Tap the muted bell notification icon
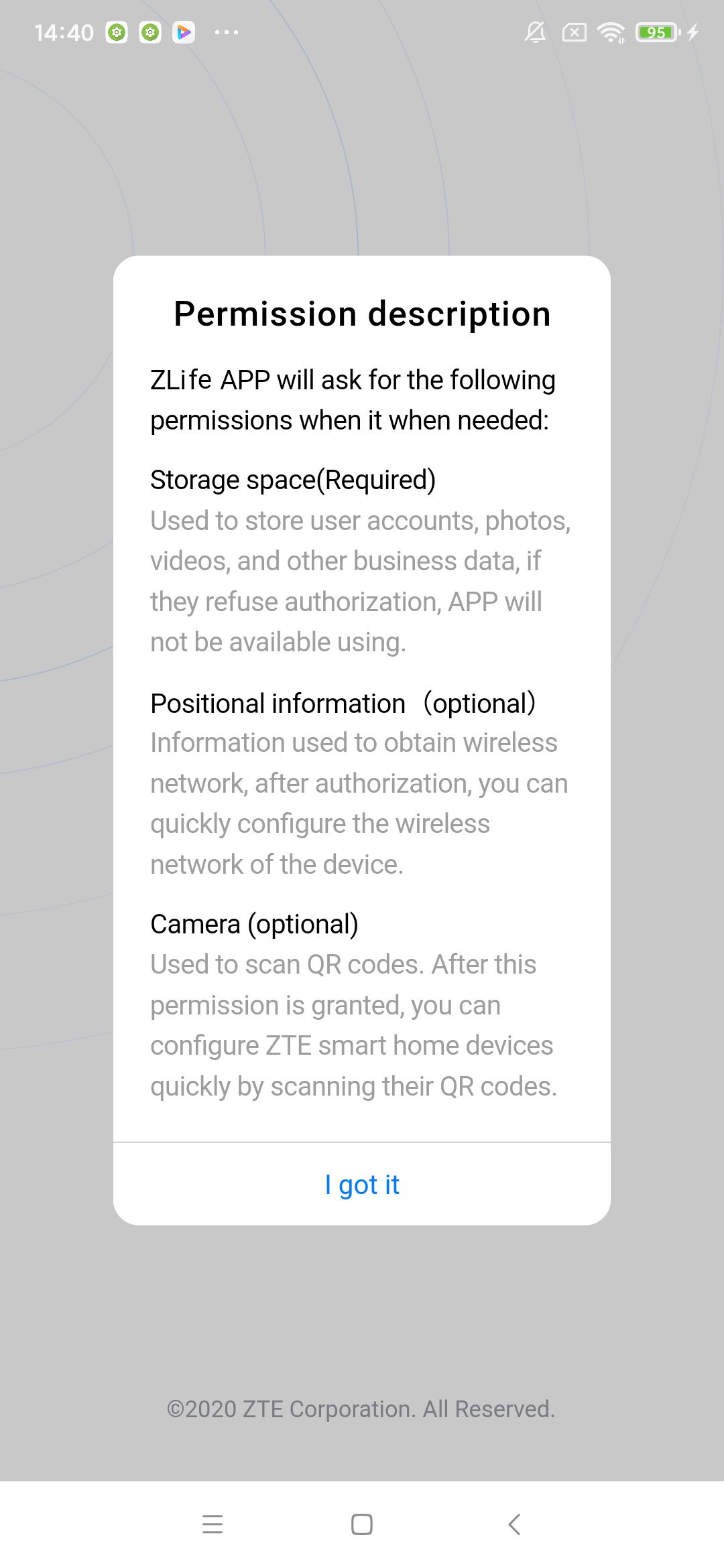The image size is (724, 1568). [535, 32]
